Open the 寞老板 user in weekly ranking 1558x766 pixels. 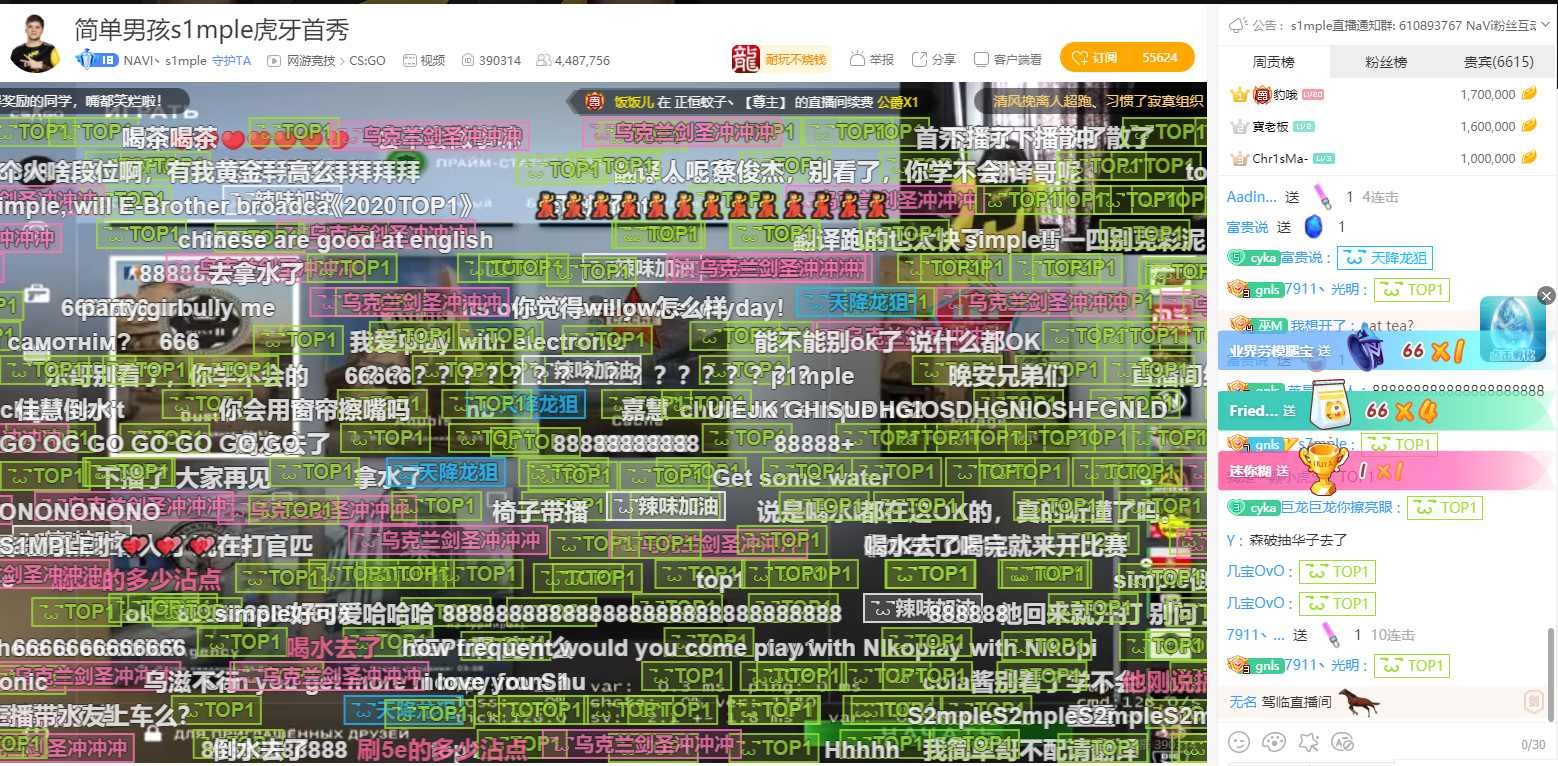1272,127
